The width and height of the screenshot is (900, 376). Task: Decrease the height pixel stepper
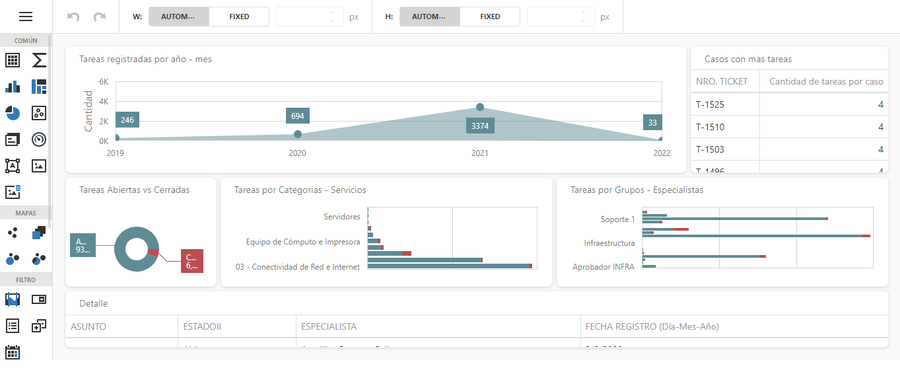pos(583,21)
